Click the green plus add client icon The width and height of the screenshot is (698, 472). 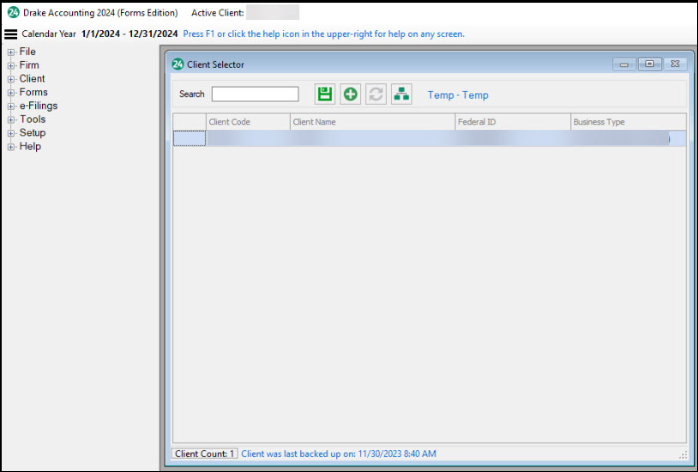350,94
